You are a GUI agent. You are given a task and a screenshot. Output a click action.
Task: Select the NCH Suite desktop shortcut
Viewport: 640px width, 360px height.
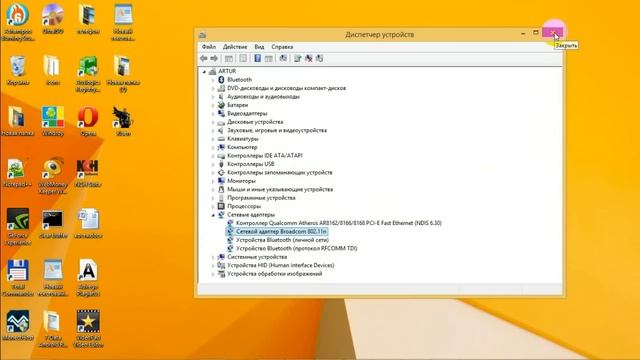(87, 173)
